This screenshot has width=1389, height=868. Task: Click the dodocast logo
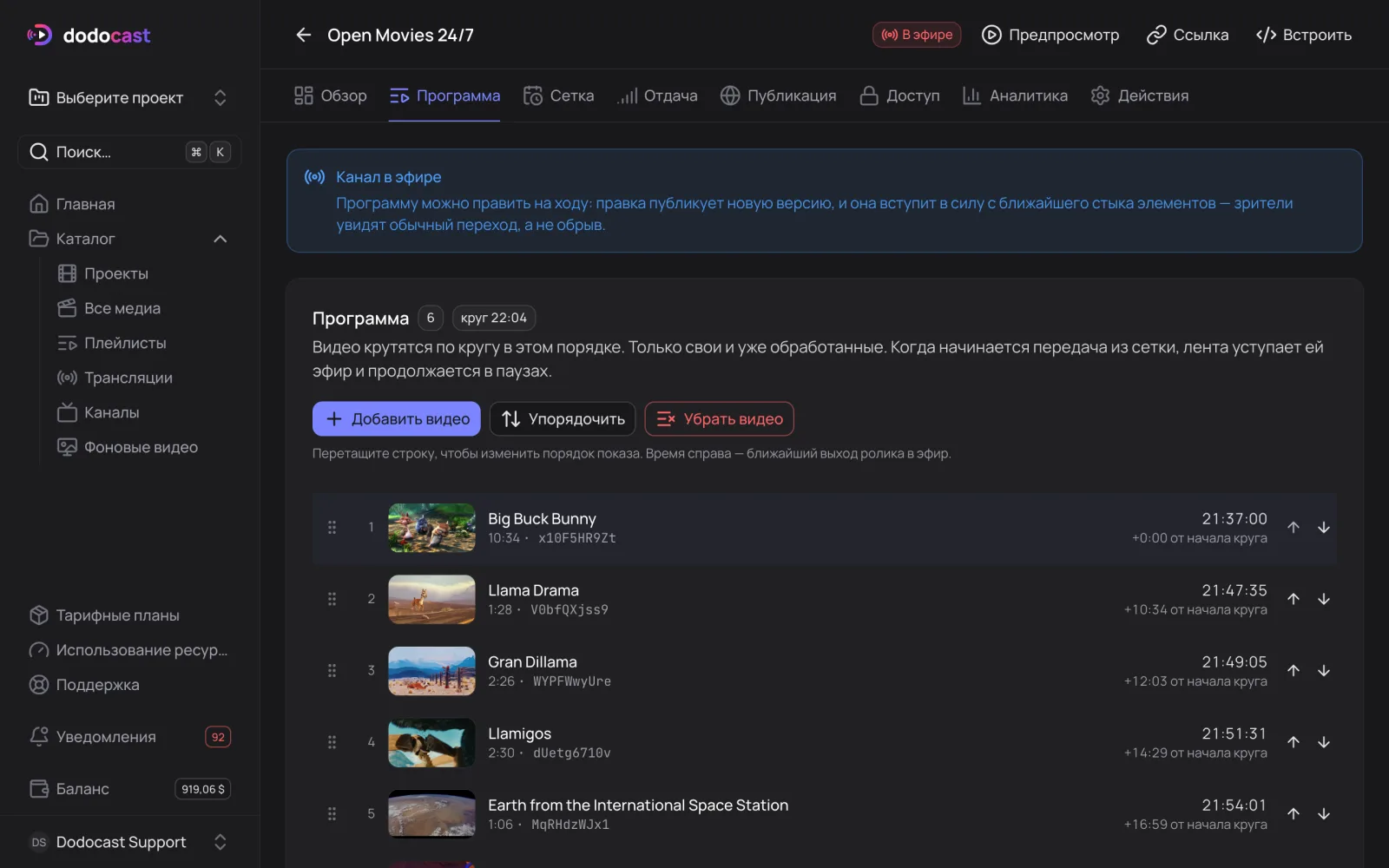pyautogui.click(x=89, y=35)
